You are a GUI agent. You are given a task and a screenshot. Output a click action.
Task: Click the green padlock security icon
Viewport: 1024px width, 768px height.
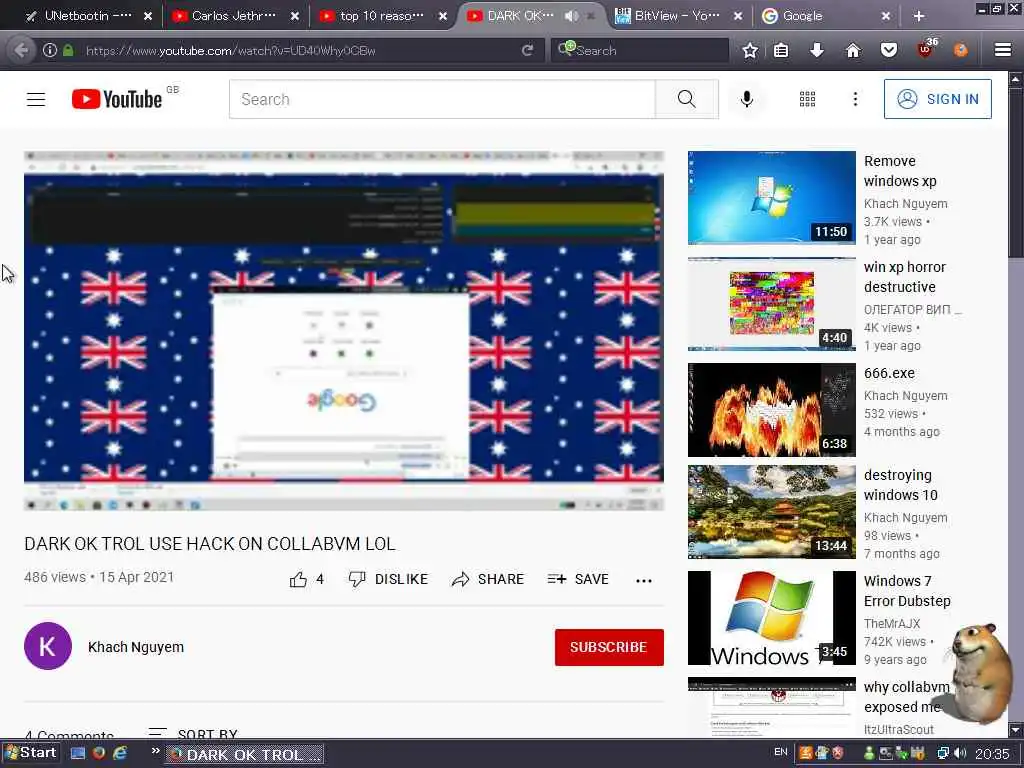pyautogui.click(x=68, y=50)
